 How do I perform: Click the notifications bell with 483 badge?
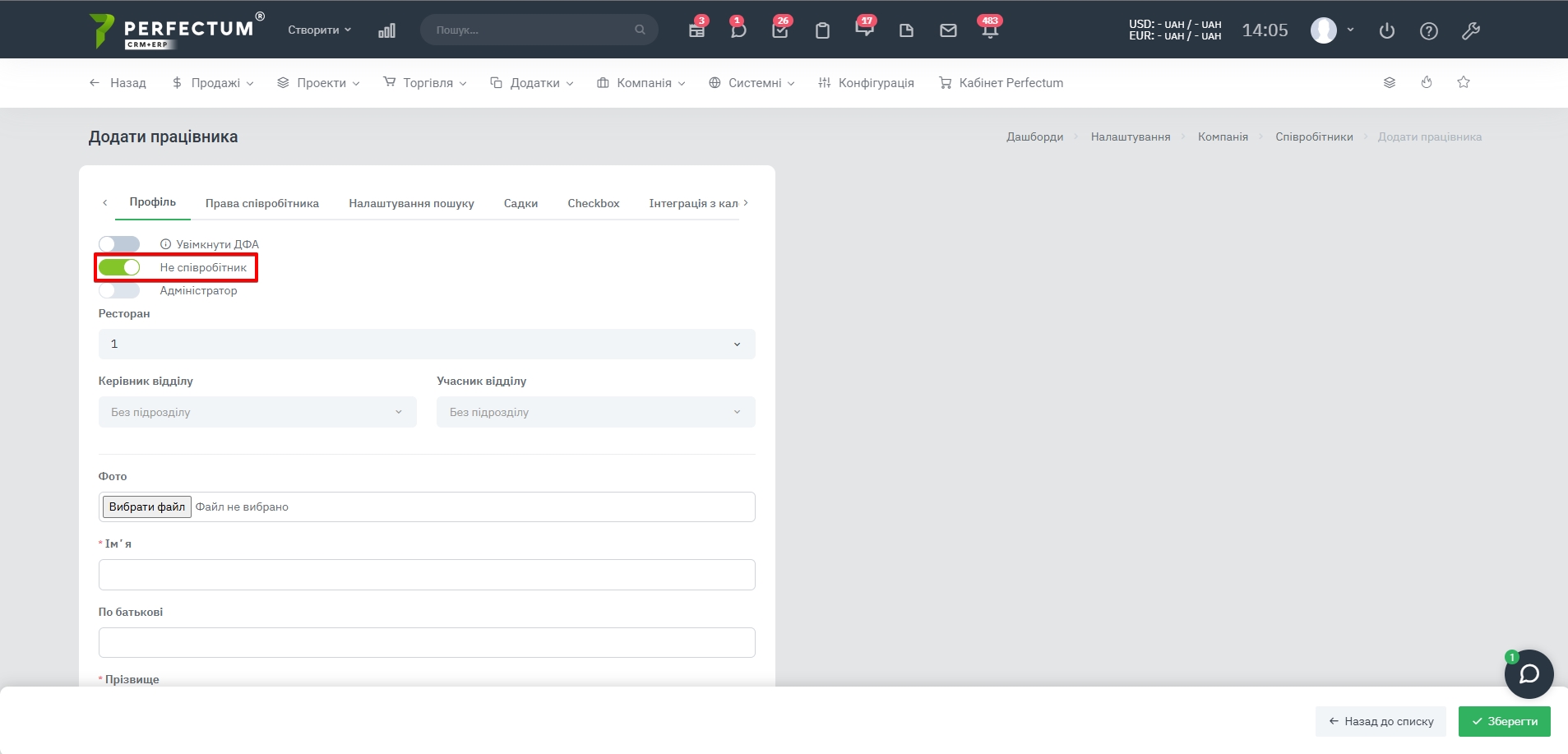[989, 30]
